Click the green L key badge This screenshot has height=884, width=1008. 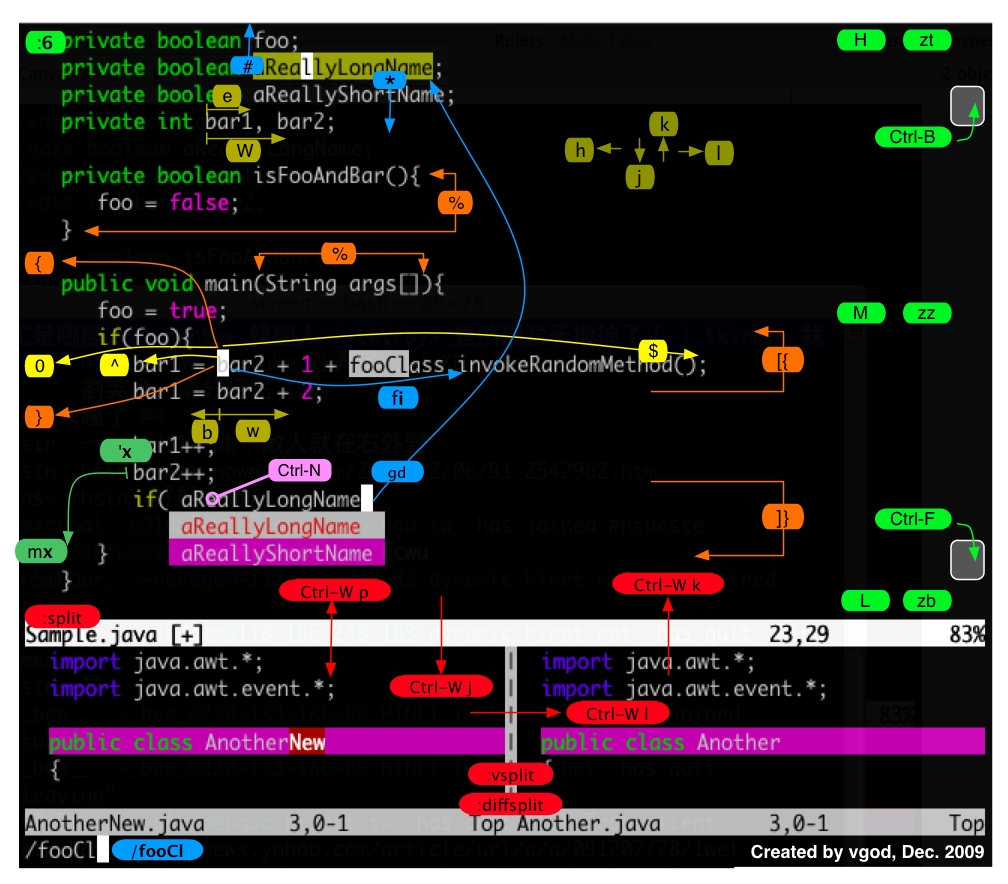(x=865, y=601)
